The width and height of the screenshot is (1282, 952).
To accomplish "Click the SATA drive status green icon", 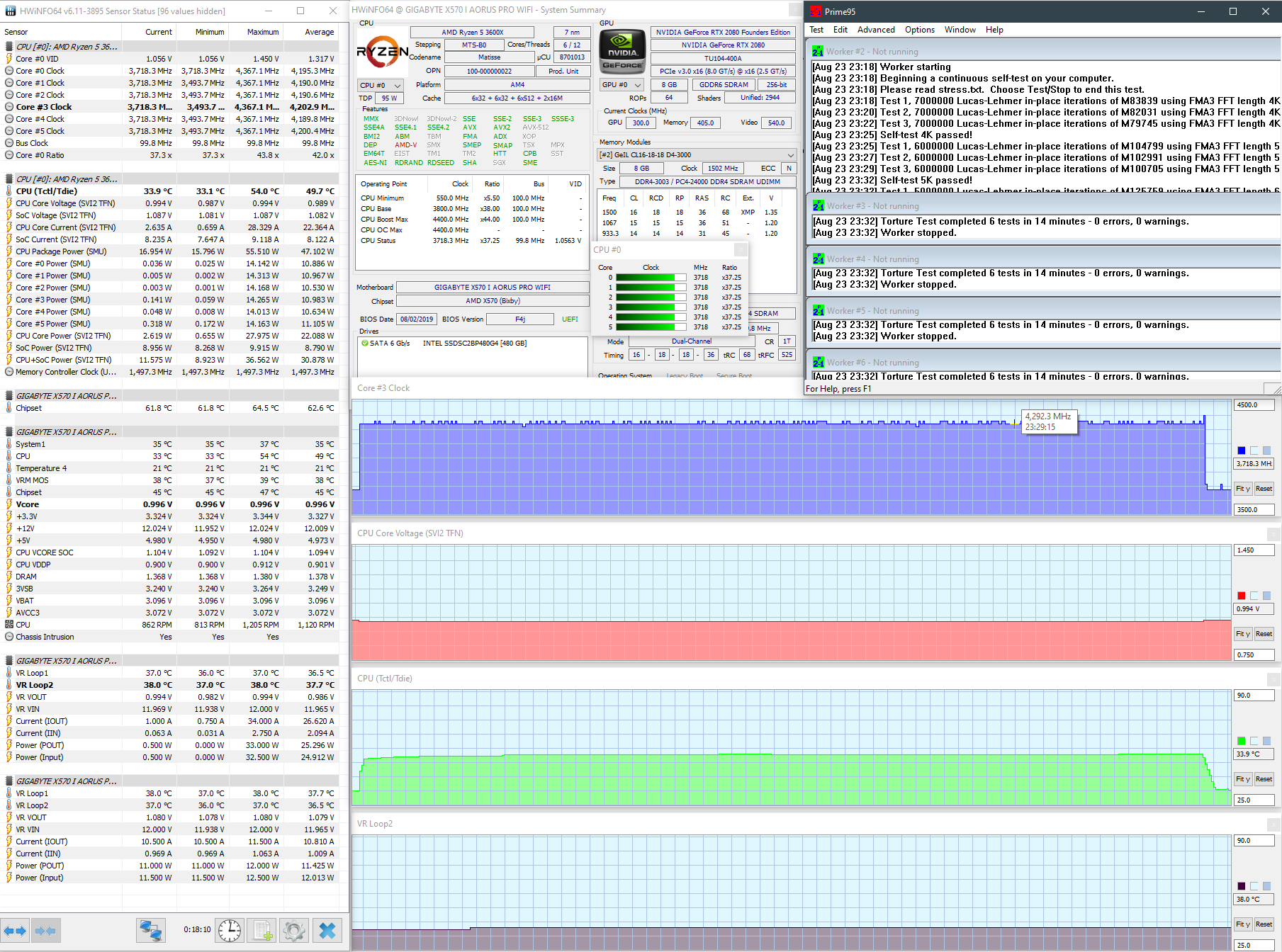I will (x=365, y=343).
